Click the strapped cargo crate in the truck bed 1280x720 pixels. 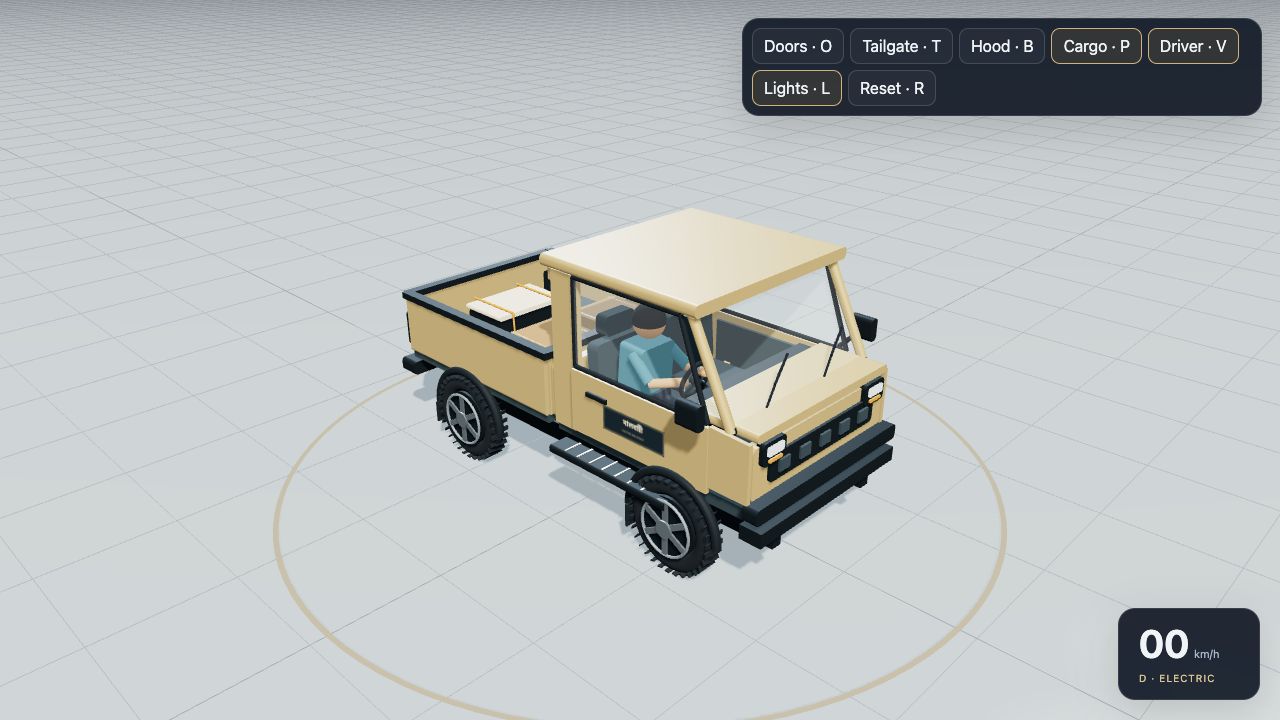pyautogui.click(x=512, y=306)
